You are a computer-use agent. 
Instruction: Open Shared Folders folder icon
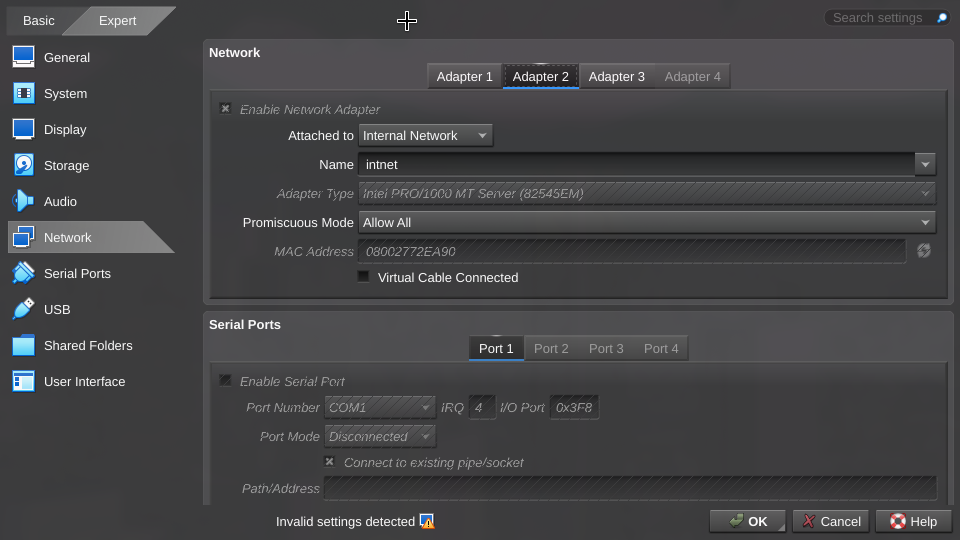point(23,345)
